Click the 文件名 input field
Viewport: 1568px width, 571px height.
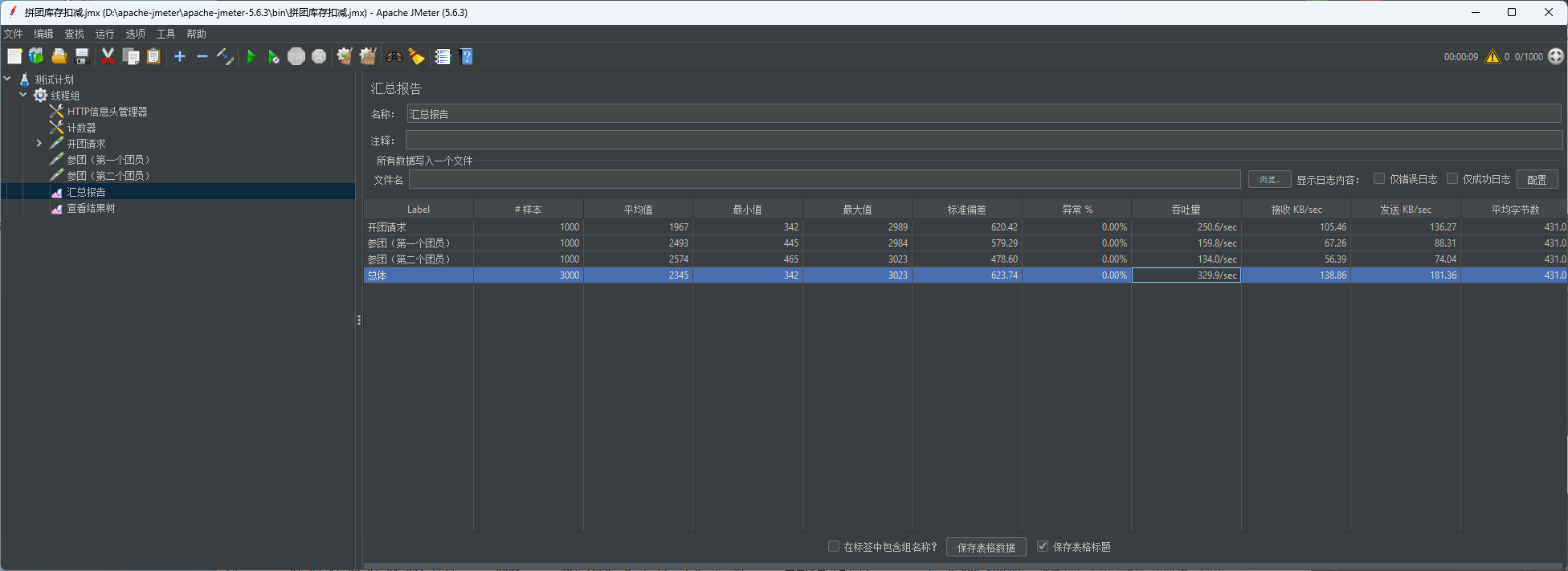[x=824, y=179]
